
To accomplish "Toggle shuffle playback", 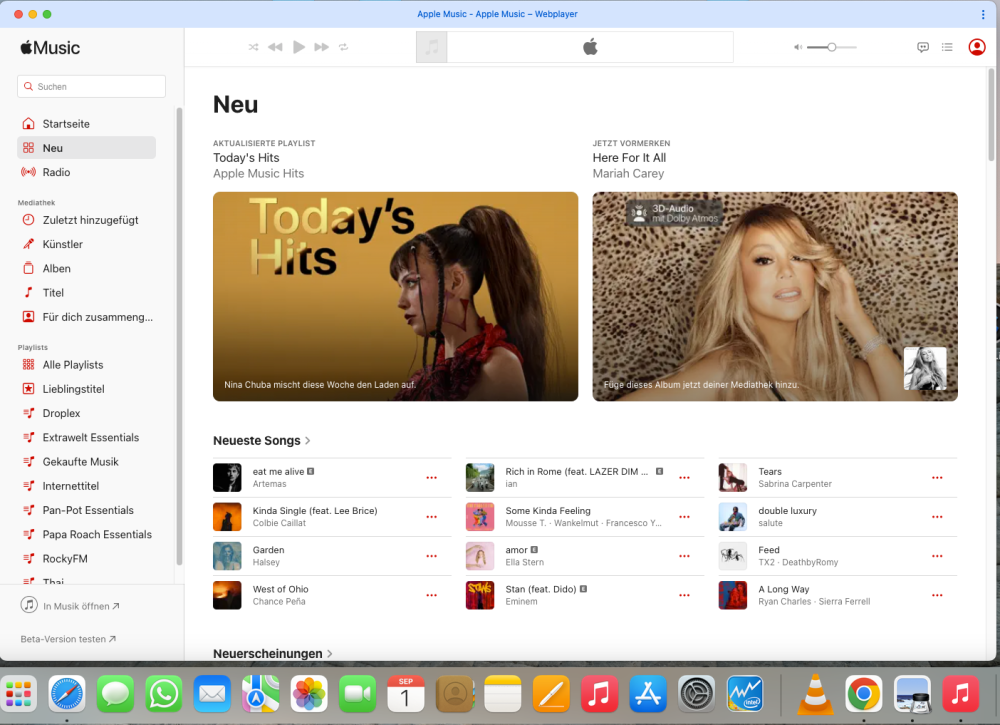I will tap(253, 47).
